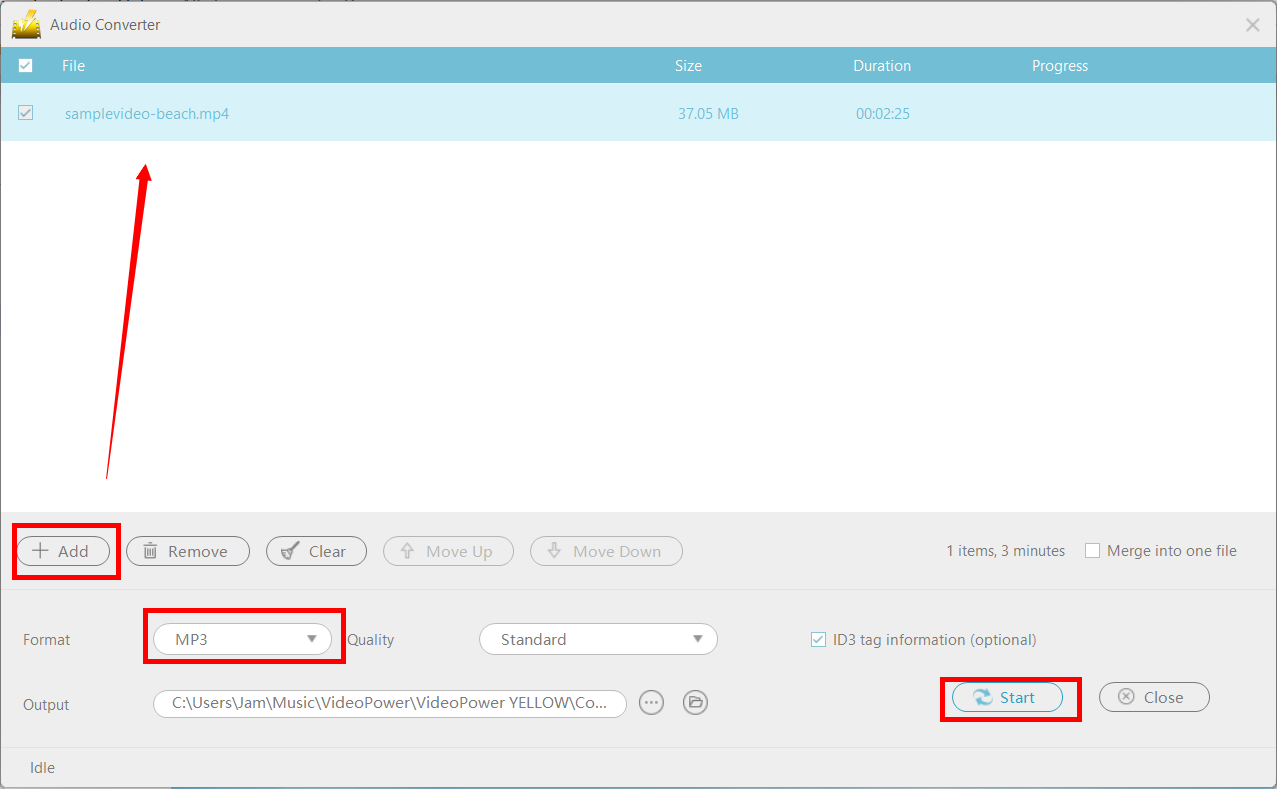Remove the selected file with trash button
The width and height of the screenshot is (1277, 789).
click(187, 551)
